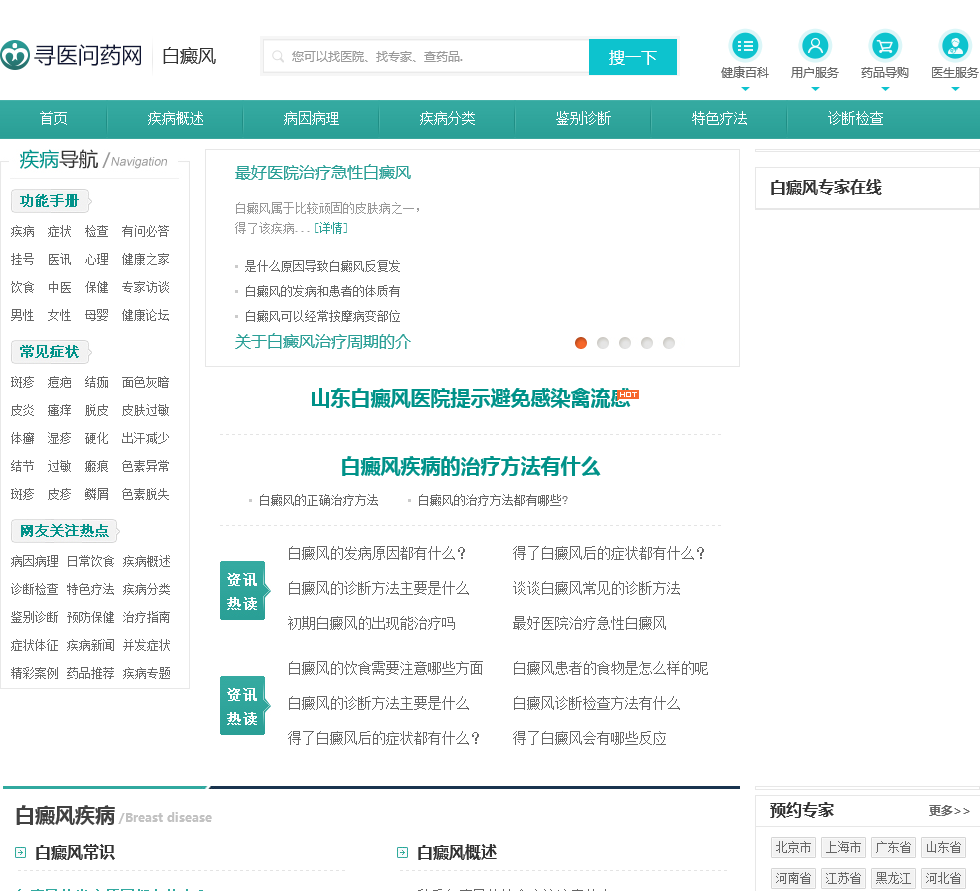The image size is (980, 891).
Task: Switch to the third carousel slide dot
Action: (x=625, y=343)
